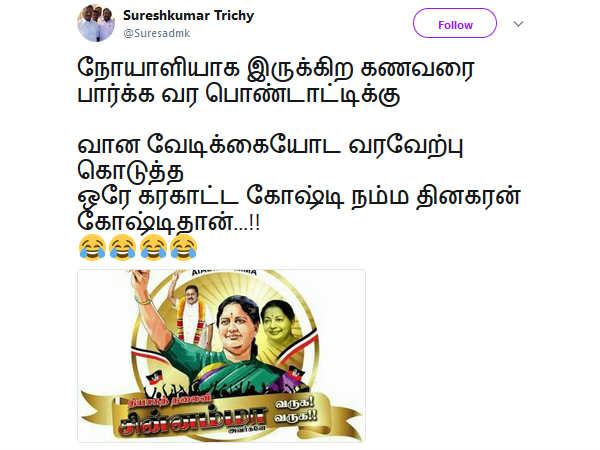Click the gold ribbon banner with red Tamil title
600x450 pixels.
pyautogui.click(x=220, y=417)
